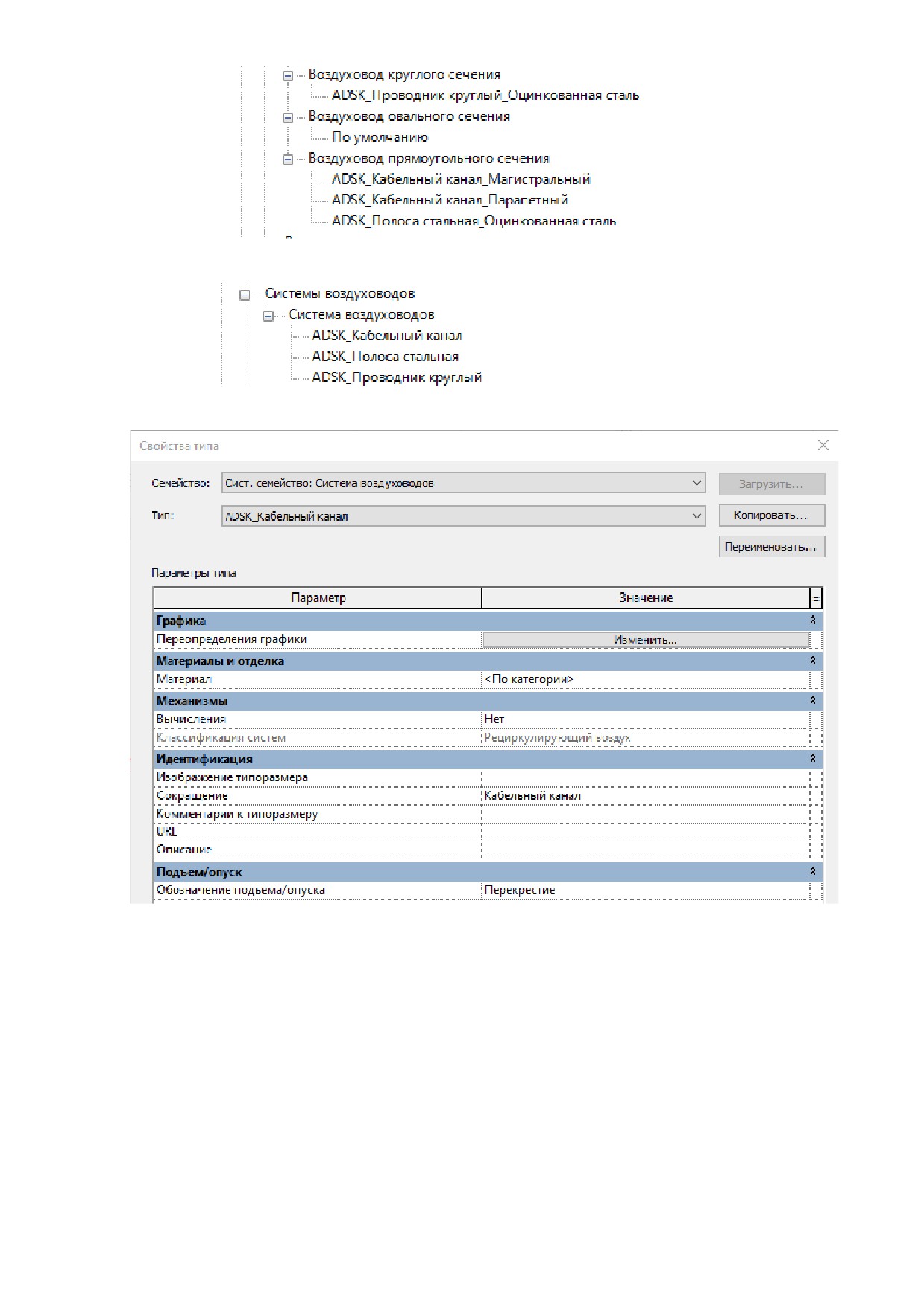Click Изменить for graphics overrides
Viewport: 924px width, 1307px height.
point(645,640)
